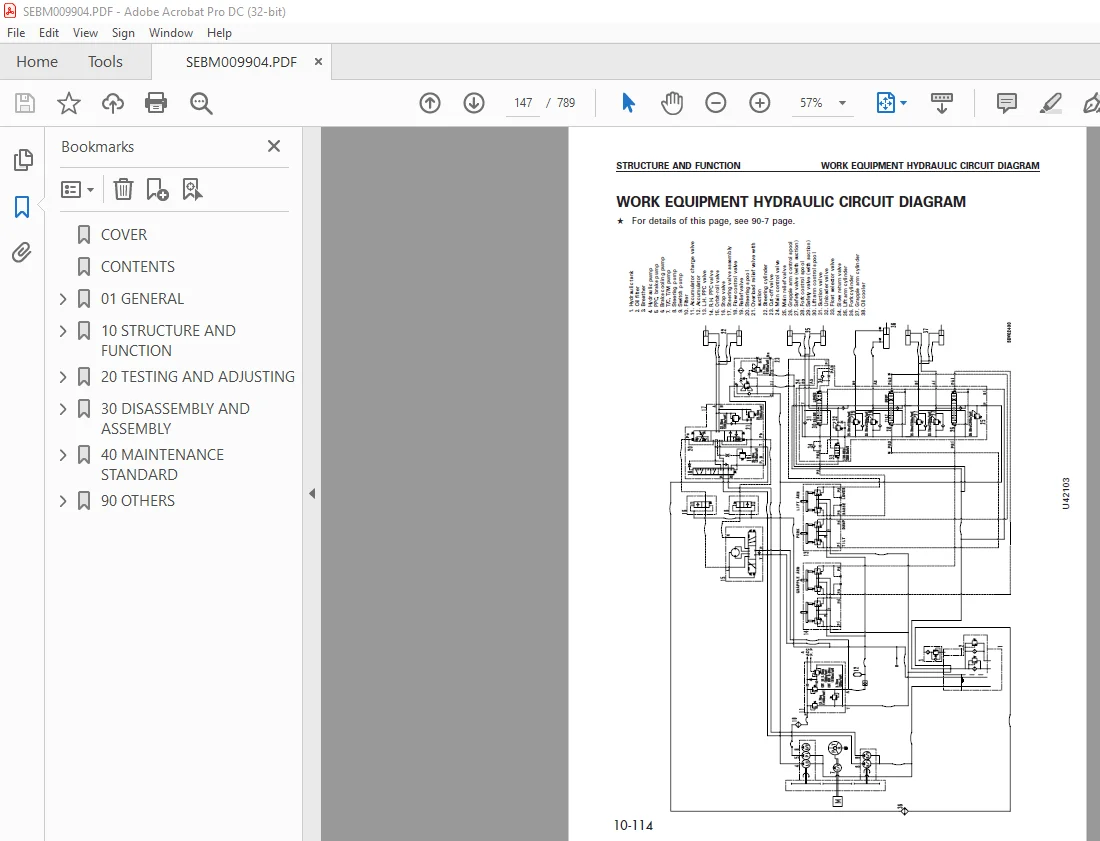Click the hydraulic circuit diagram page

point(827,484)
